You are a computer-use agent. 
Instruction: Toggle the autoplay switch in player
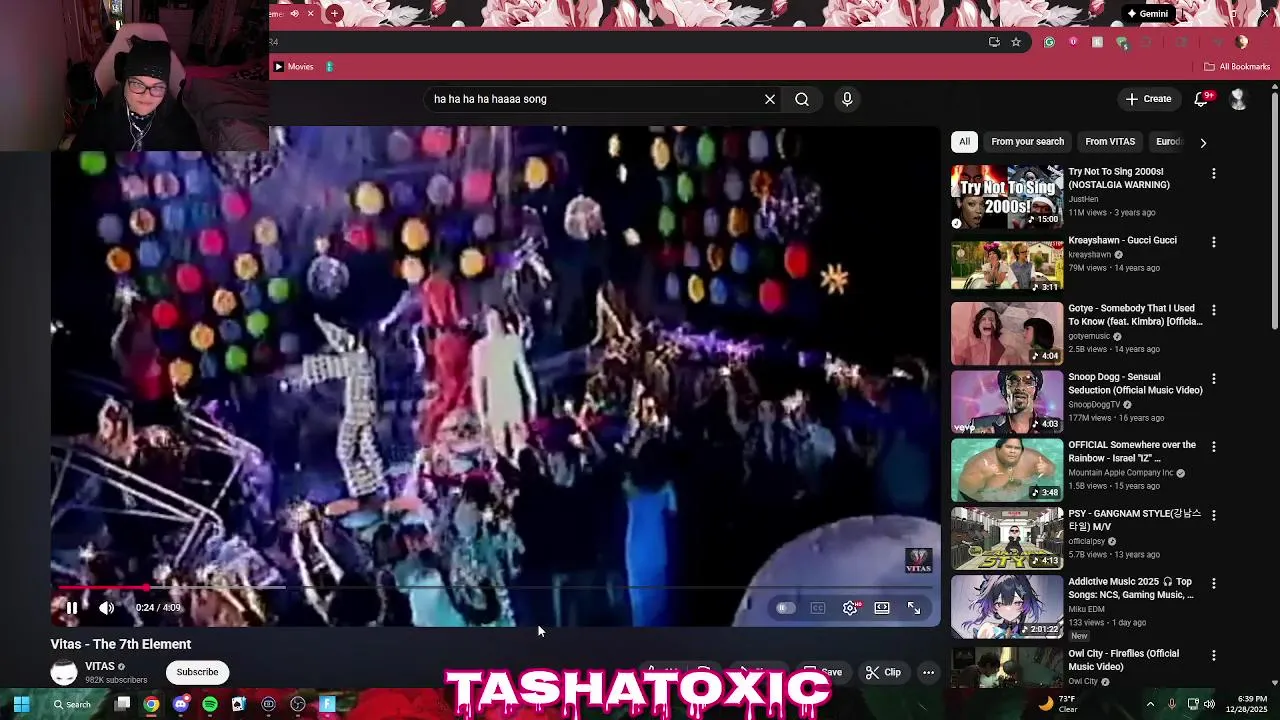(x=785, y=608)
